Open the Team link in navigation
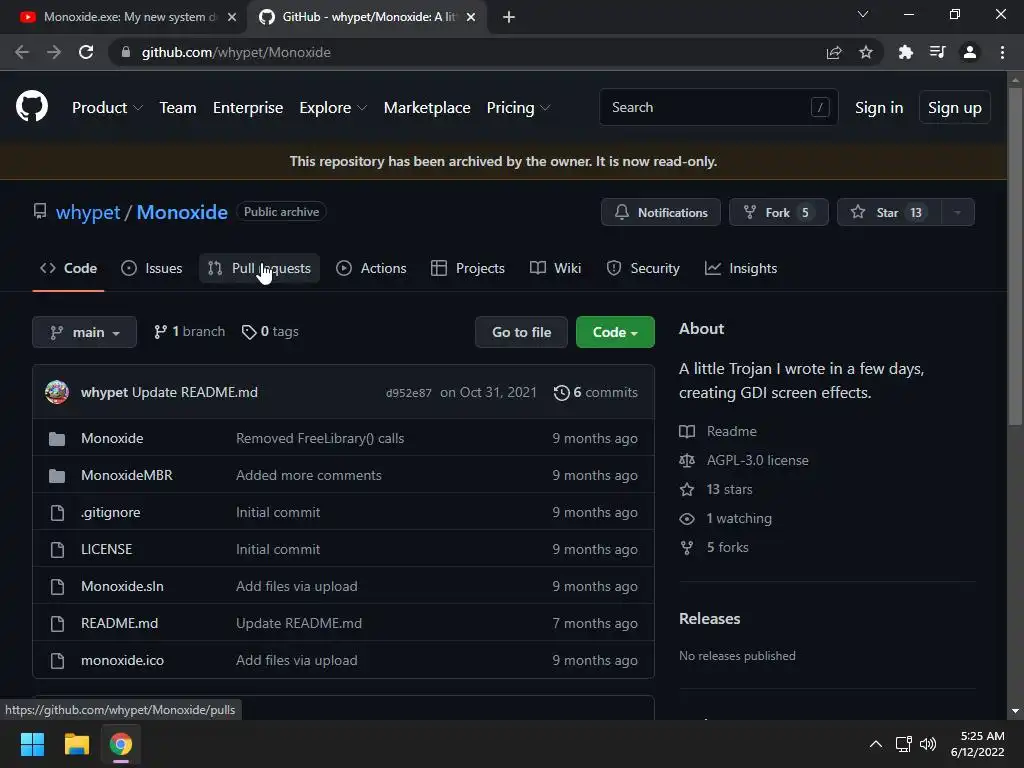1024x768 pixels. (178, 108)
